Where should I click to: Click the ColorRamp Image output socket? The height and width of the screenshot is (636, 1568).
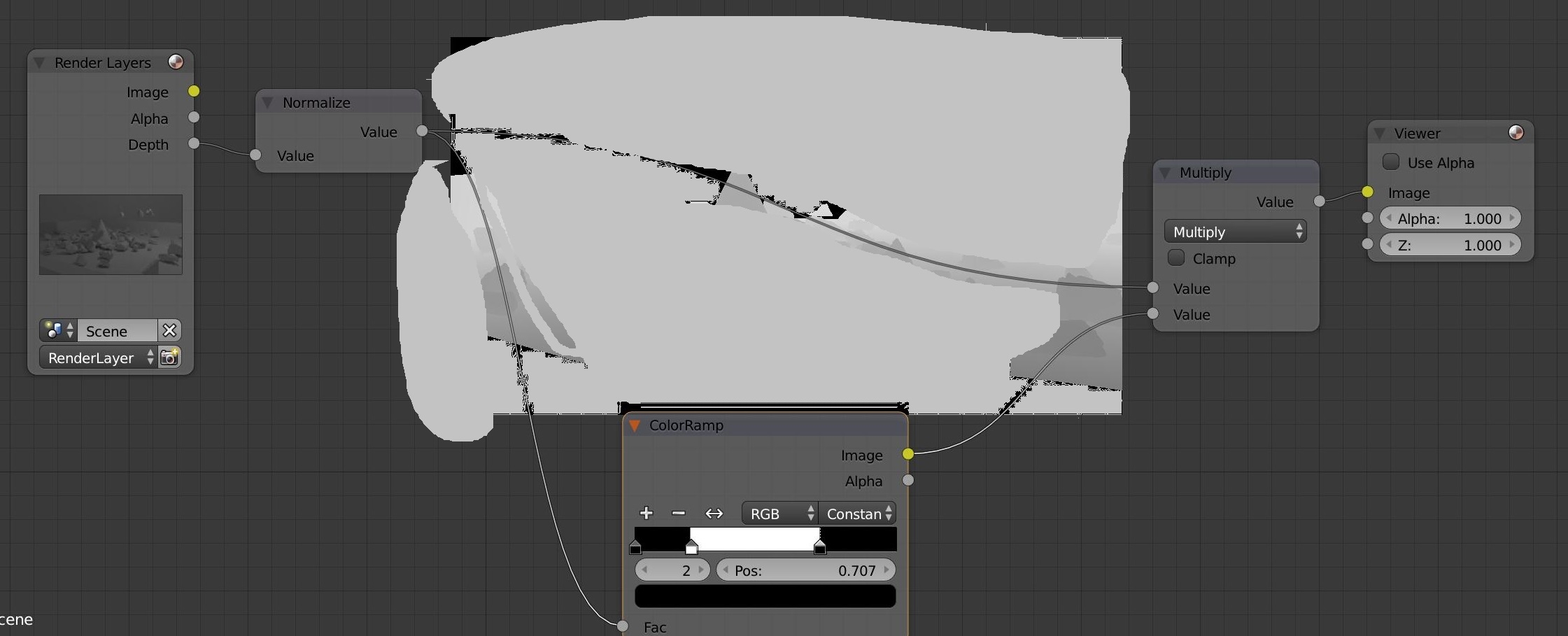[x=908, y=454]
